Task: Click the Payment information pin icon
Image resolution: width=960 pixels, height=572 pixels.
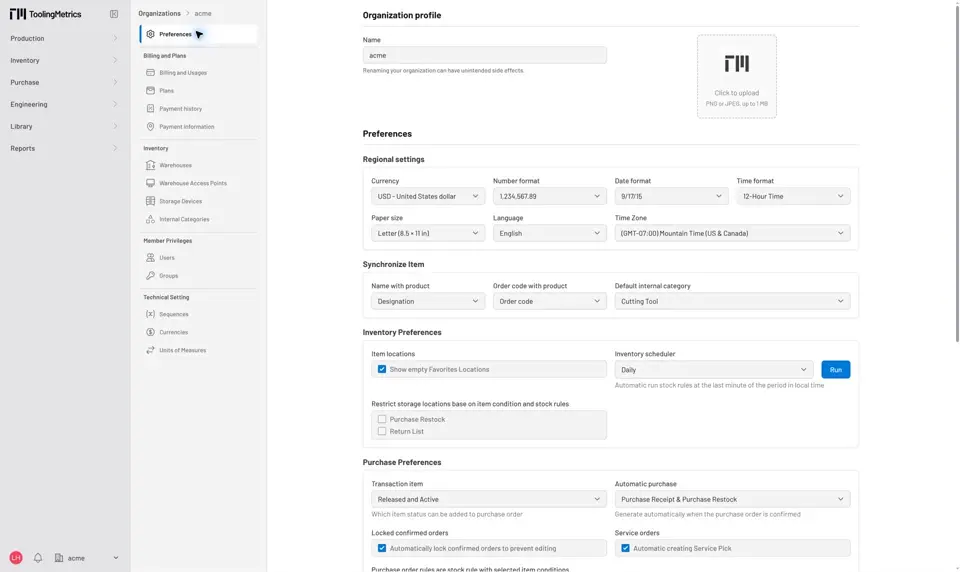Action: 151,126
